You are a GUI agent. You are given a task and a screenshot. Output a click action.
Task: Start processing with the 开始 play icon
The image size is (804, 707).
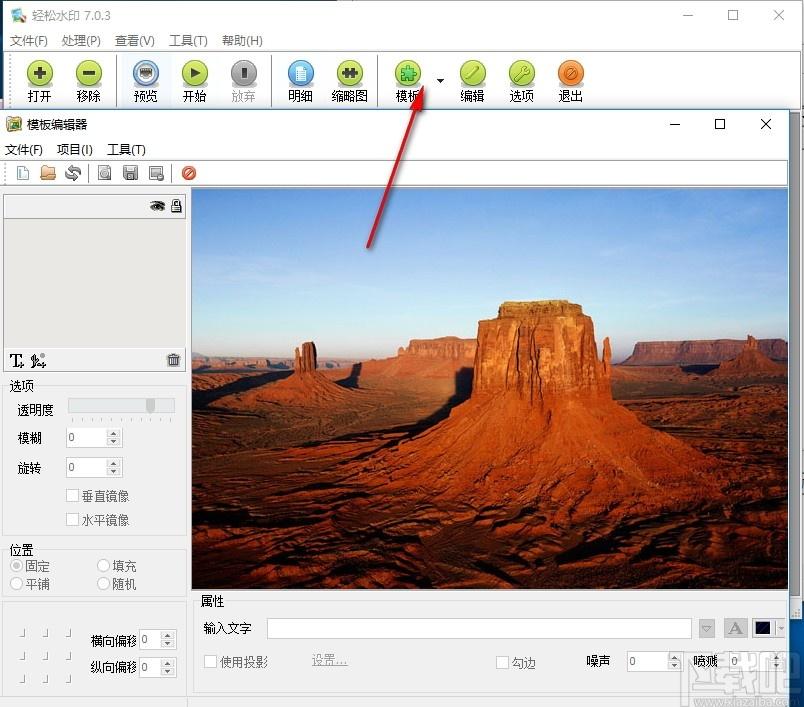[195, 73]
